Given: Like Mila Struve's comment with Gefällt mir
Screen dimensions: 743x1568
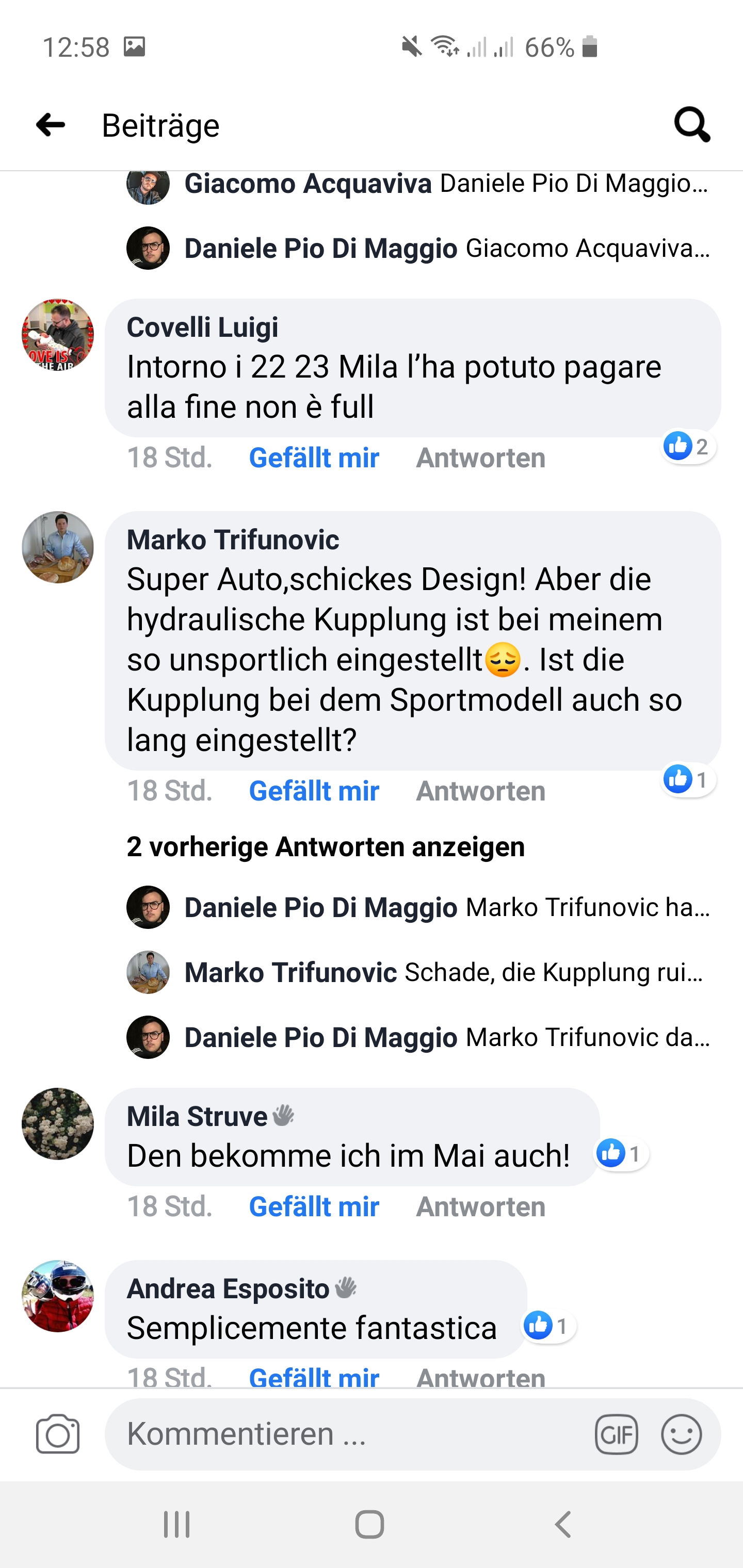Looking at the screenshot, I should coord(314,1206).
